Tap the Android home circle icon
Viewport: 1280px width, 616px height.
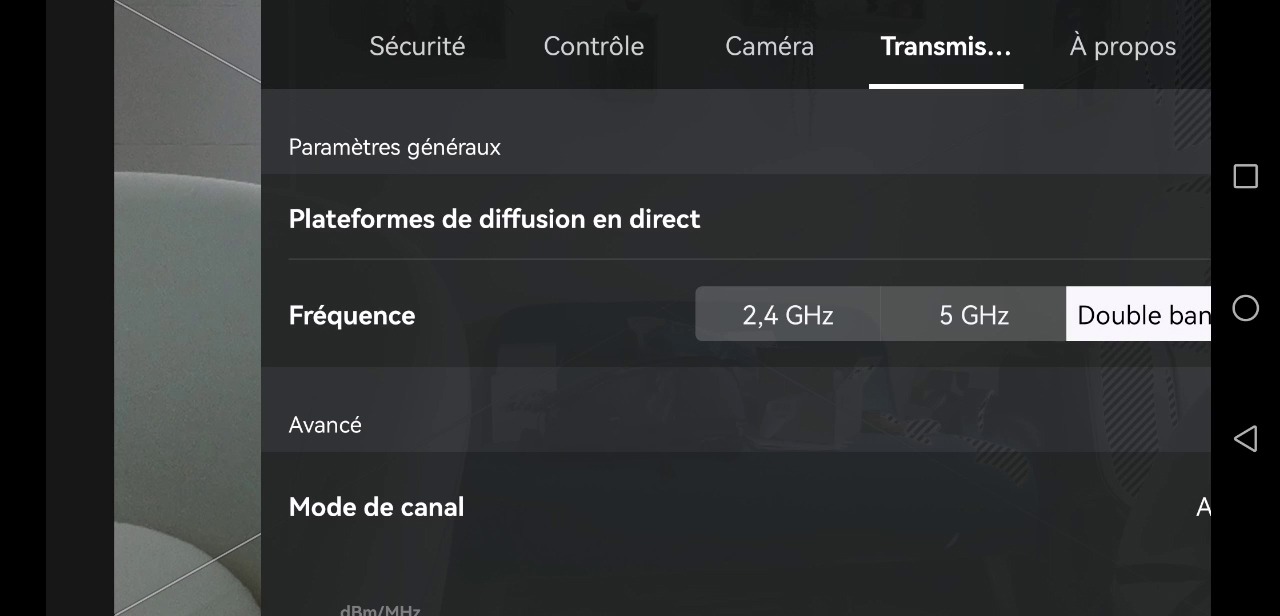pyautogui.click(x=1245, y=308)
